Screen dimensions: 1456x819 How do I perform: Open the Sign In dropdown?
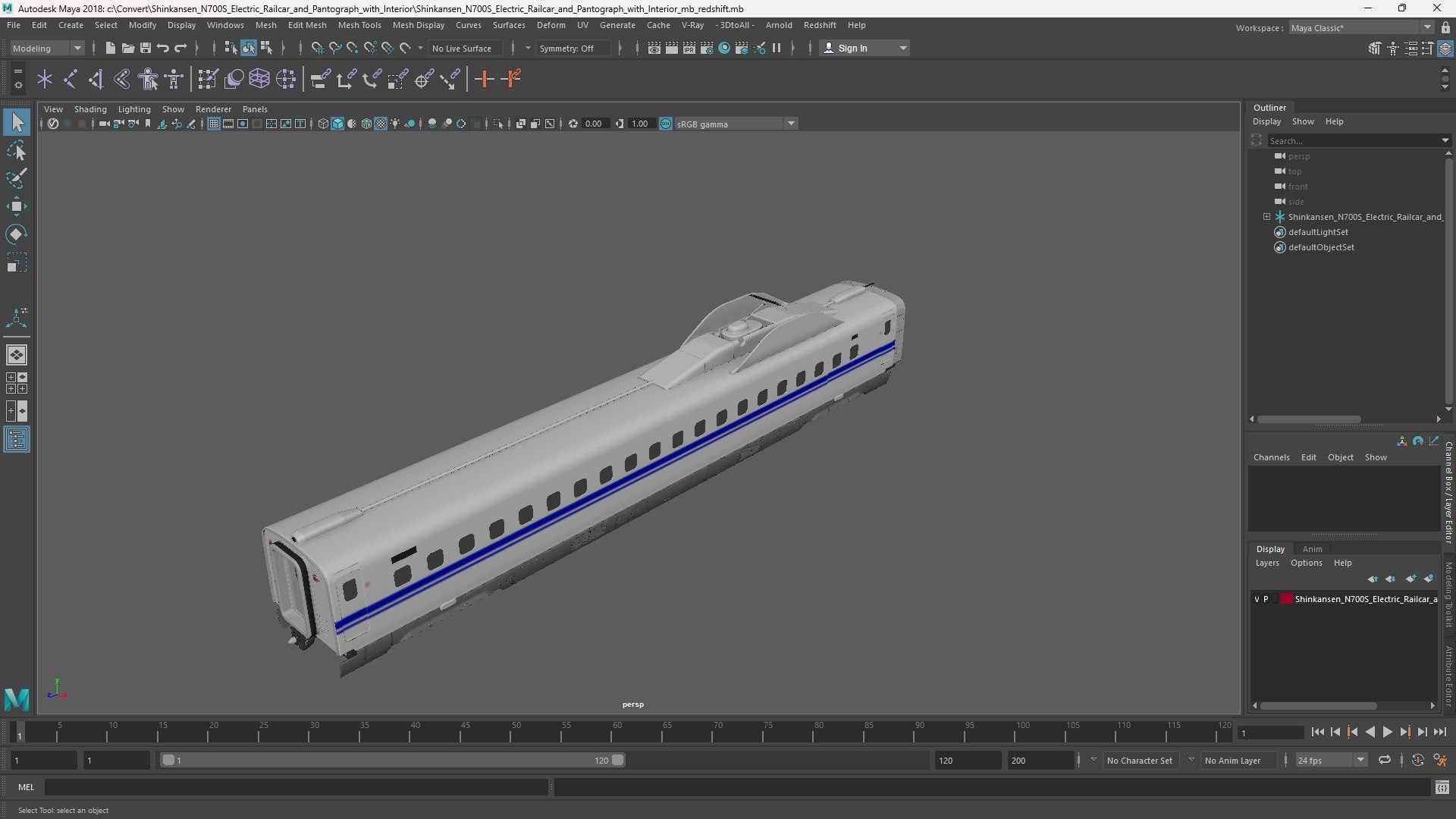coord(865,48)
